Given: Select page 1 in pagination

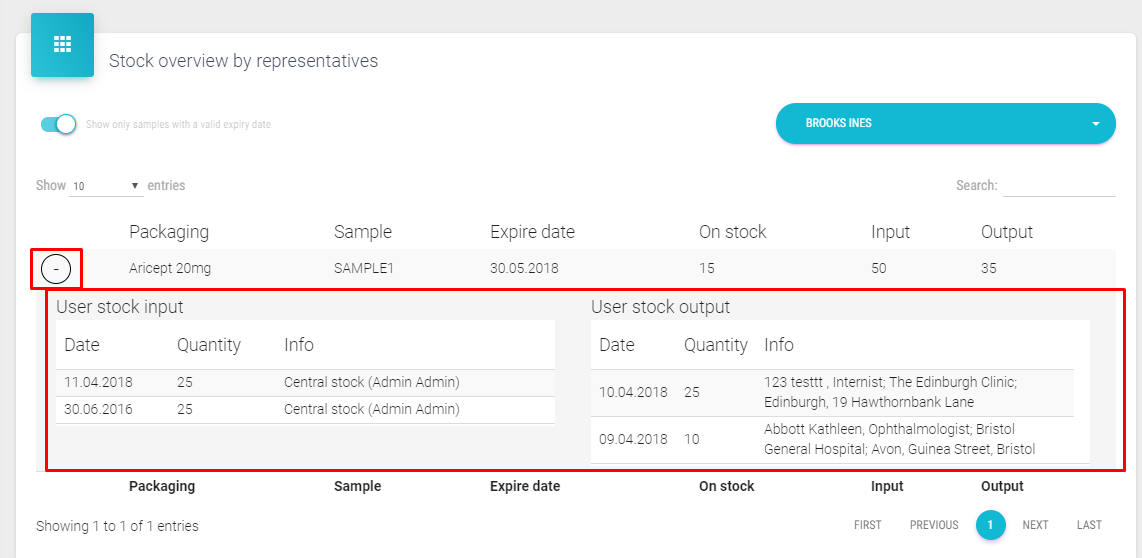Looking at the screenshot, I should pos(990,525).
